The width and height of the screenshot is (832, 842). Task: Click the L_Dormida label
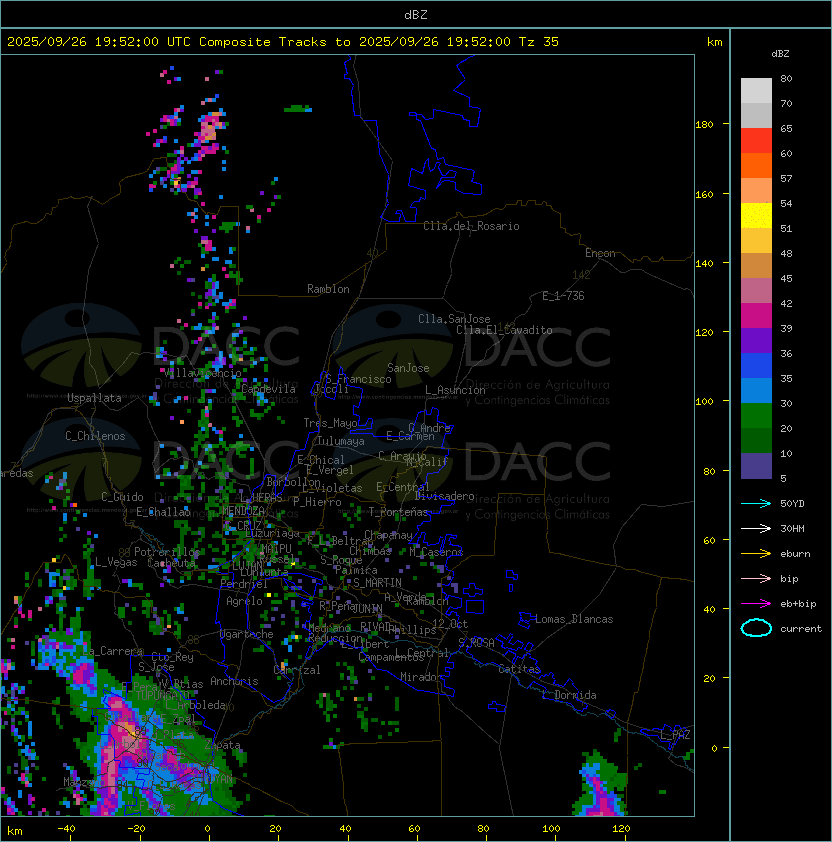[569, 695]
